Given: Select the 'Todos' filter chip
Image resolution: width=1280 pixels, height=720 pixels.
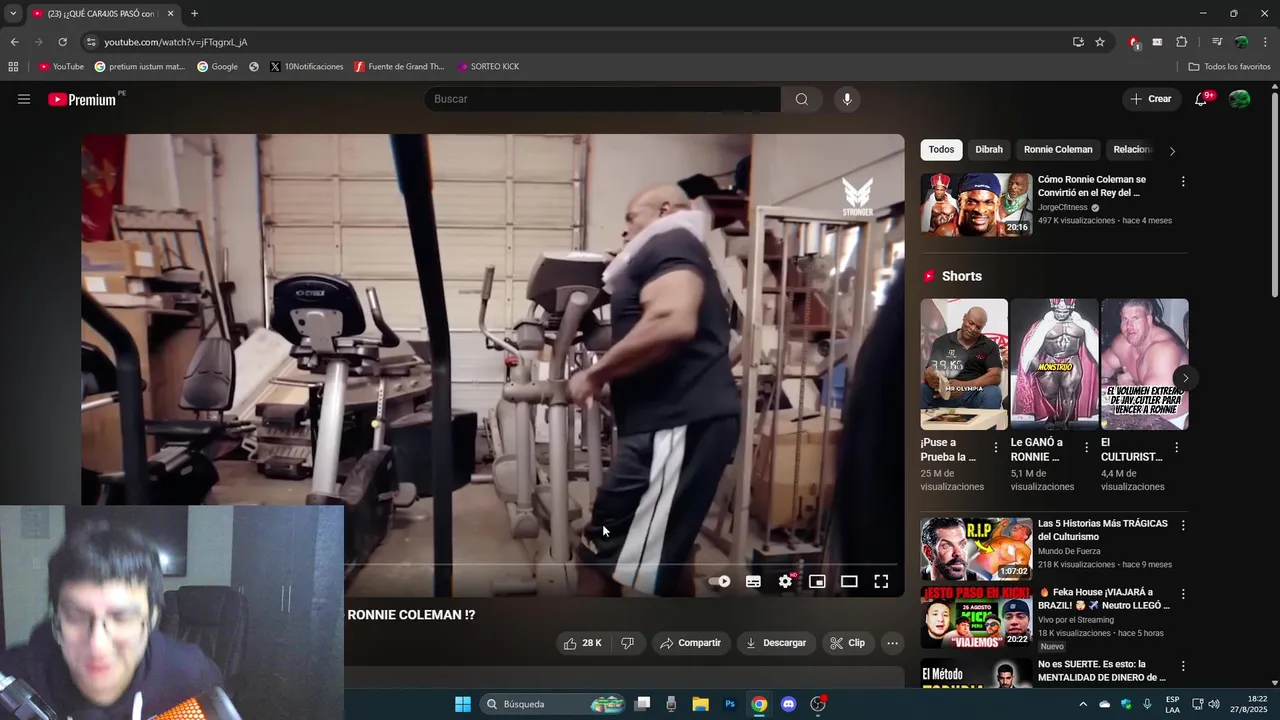Looking at the screenshot, I should [941, 150].
